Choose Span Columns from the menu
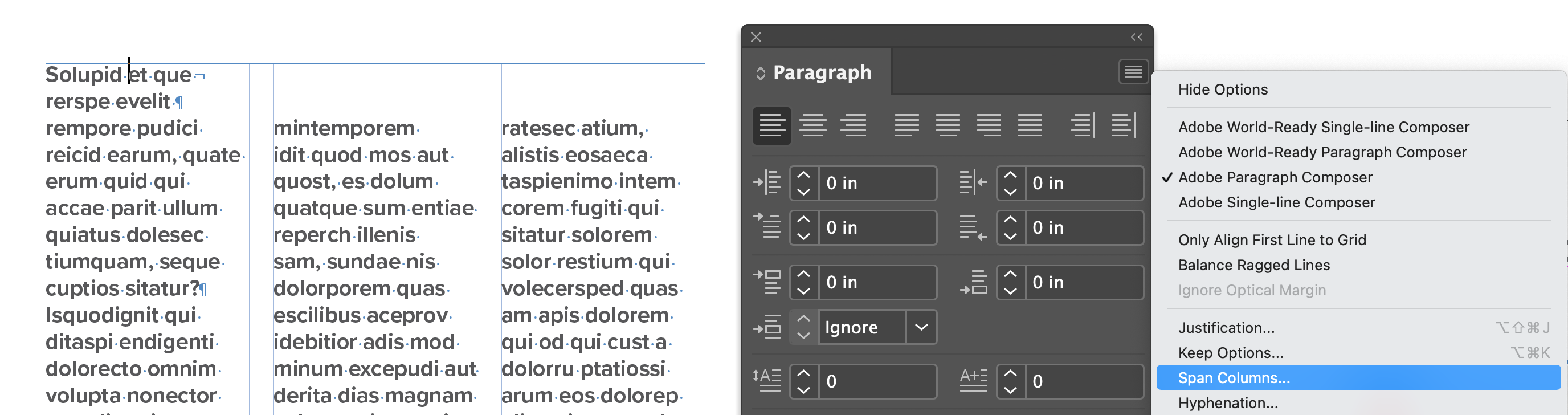The height and width of the screenshot is (415, 1568). [1233, 377]
